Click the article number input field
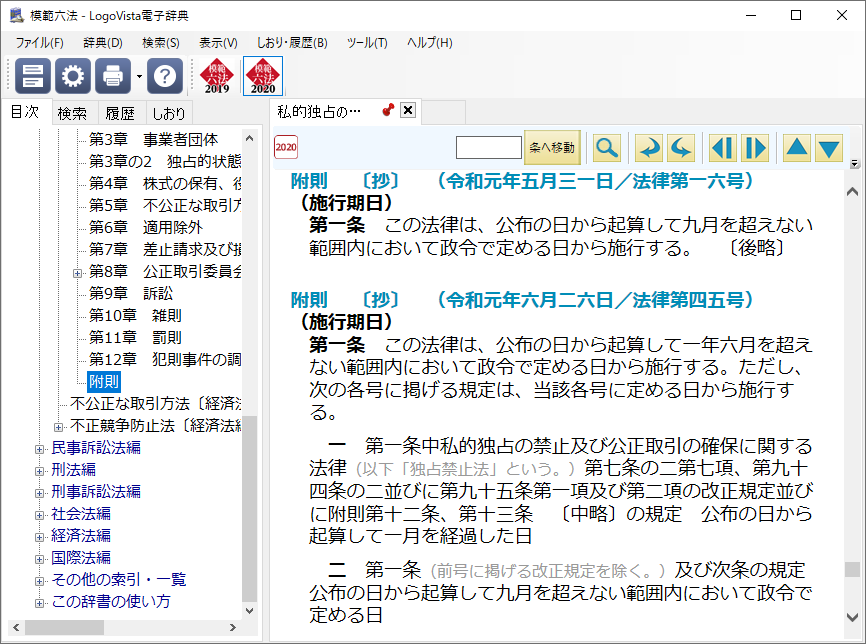This screenshot has width=866, height=644. pos(489,147)
